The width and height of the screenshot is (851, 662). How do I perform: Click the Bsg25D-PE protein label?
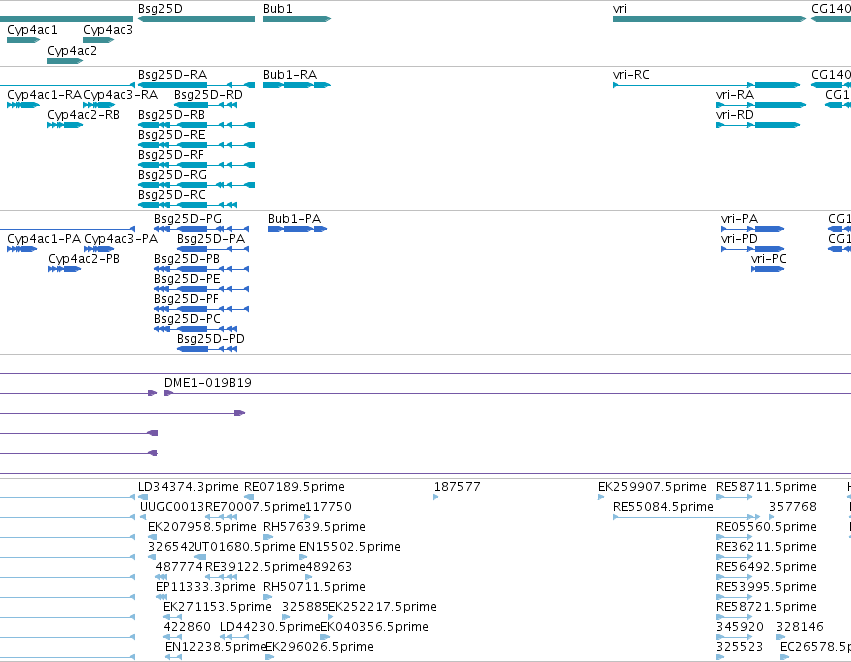[x=187, y=279]
